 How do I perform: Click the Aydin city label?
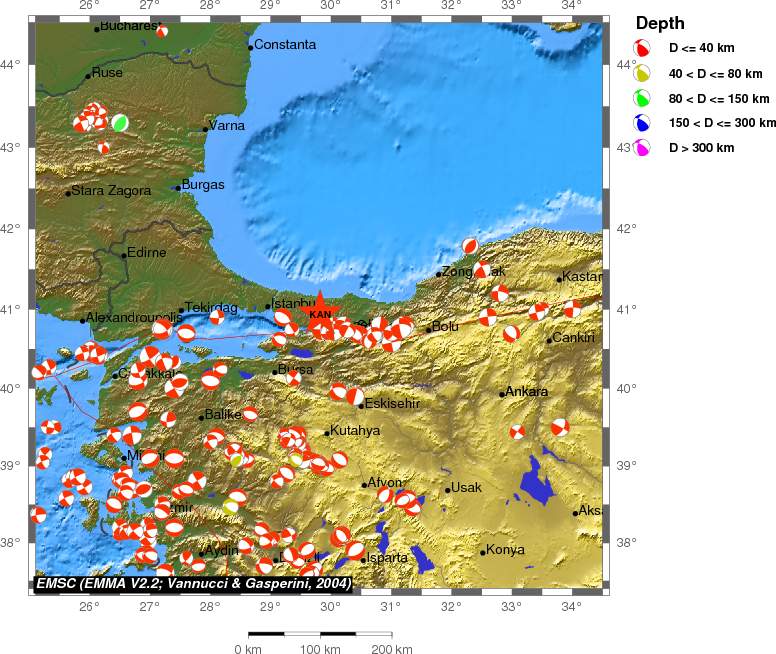(222, 551)
